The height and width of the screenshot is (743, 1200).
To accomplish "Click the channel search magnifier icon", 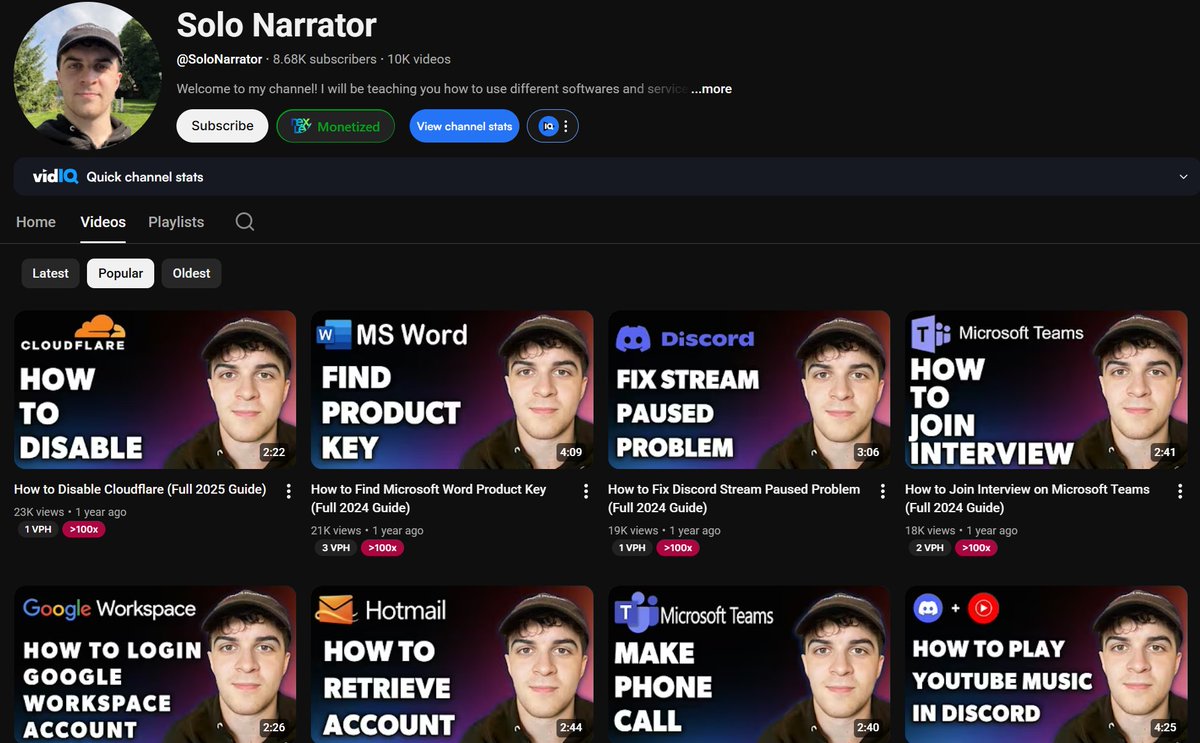I will pos(245,222).
